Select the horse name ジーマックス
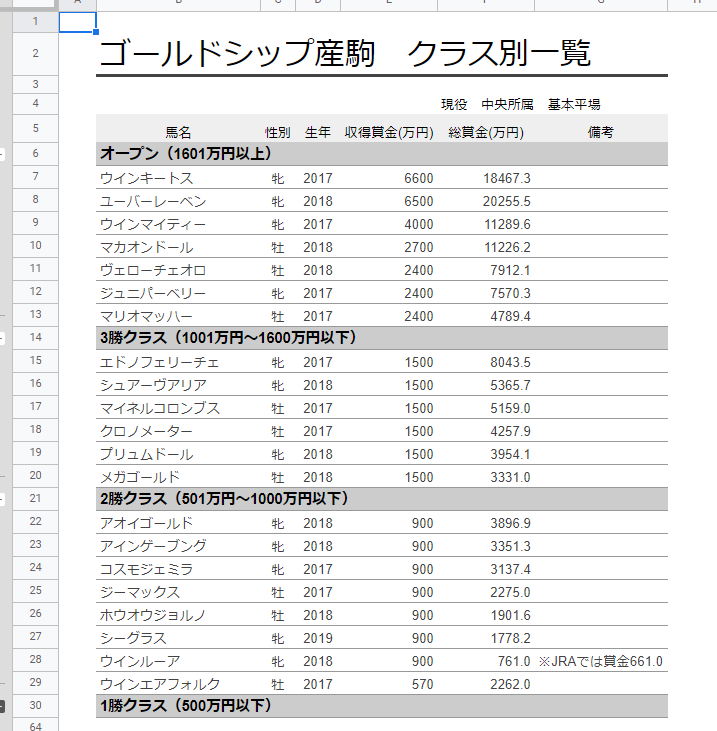 click(140, 592)
